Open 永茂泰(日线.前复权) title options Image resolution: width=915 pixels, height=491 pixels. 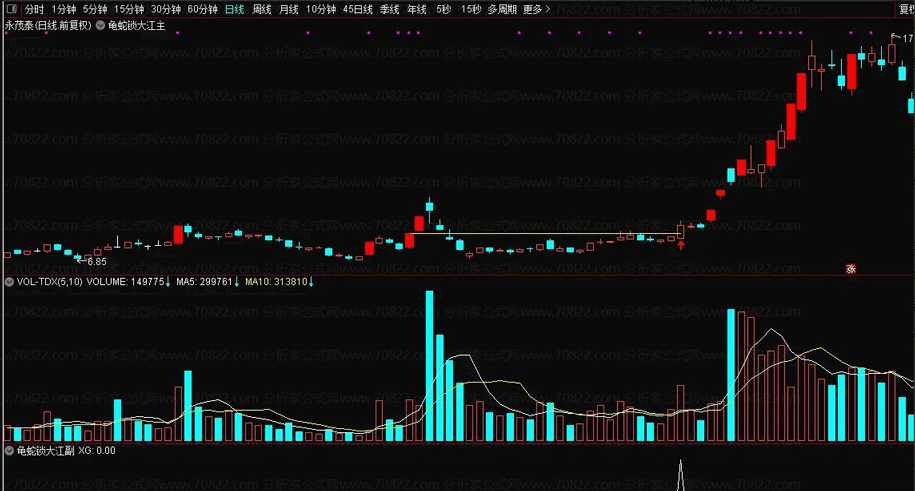click(x=47, y=25)
